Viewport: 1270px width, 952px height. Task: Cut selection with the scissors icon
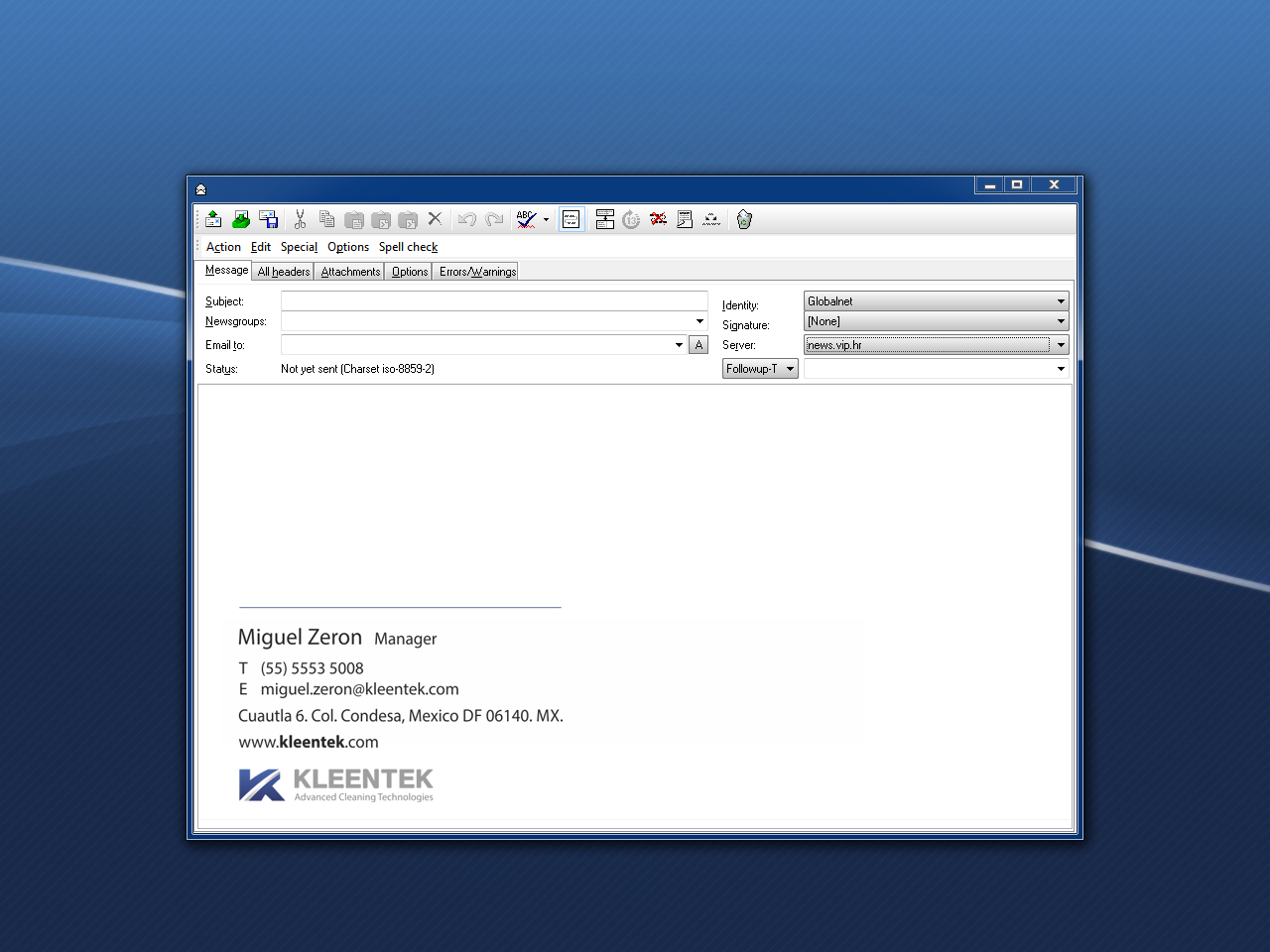click(300, 219)
